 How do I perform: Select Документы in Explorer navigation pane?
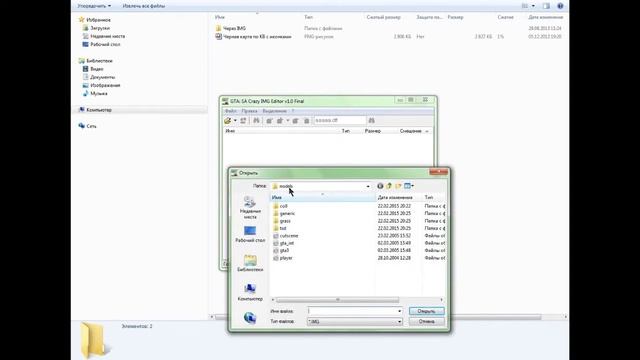click(99, 77)
